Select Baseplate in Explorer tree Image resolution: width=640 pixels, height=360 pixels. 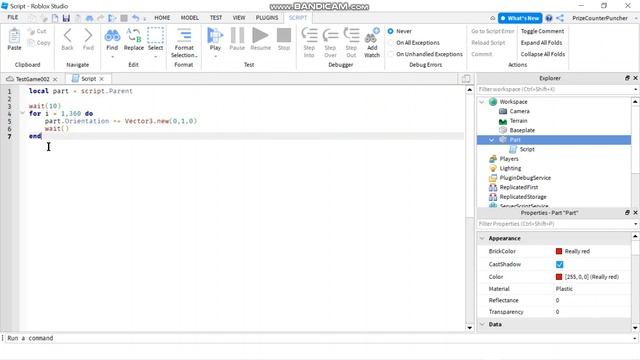coord(522,130)
